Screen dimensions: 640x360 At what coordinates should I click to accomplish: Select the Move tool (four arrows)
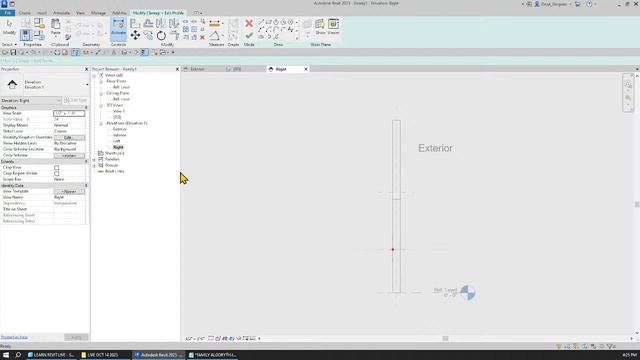coord(135,36)
